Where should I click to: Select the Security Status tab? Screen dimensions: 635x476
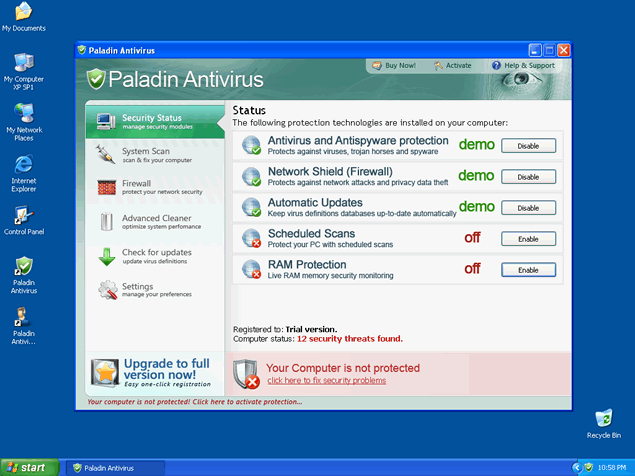(155, 122)
